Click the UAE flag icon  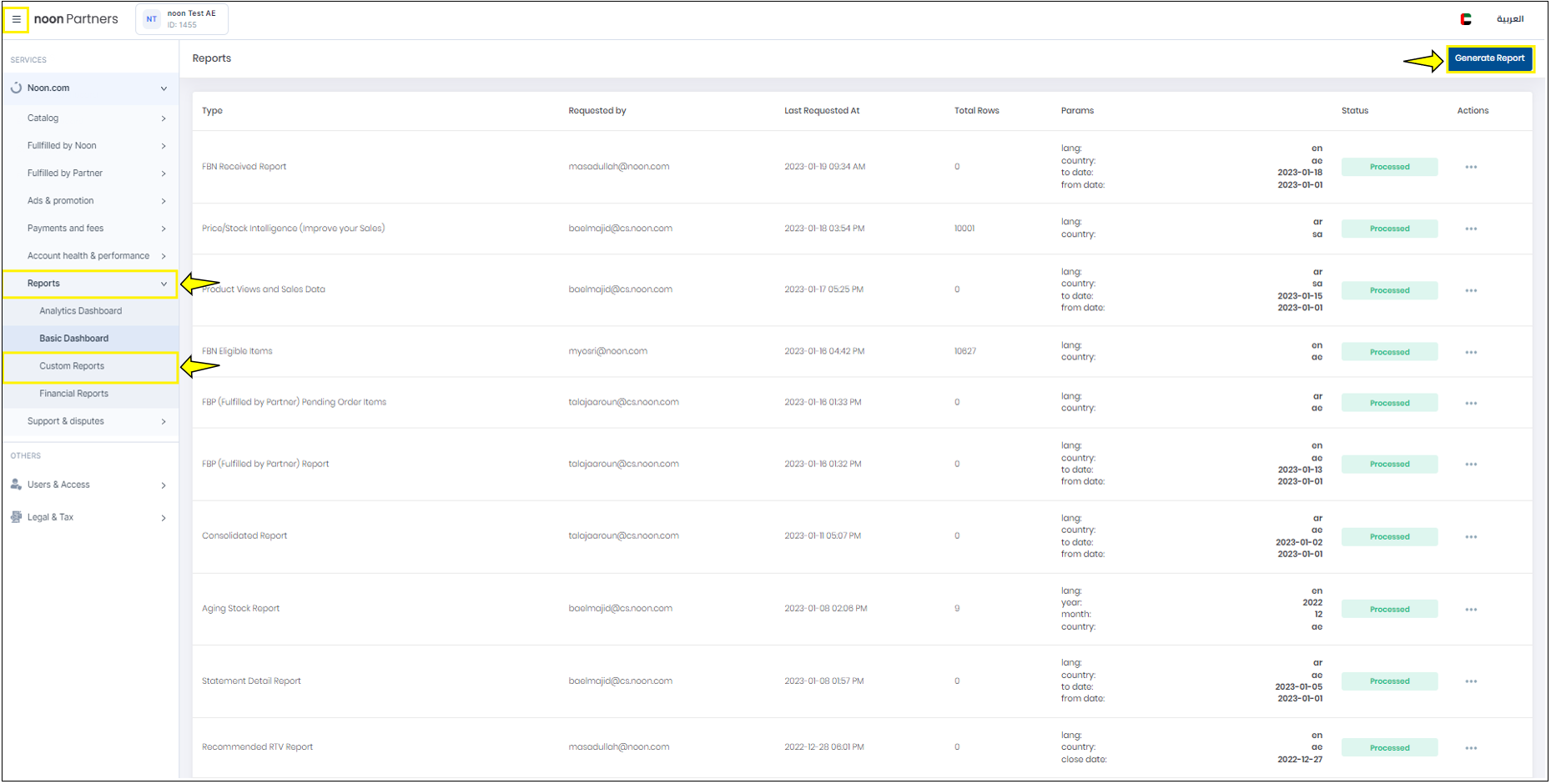tap(1466, 19)
